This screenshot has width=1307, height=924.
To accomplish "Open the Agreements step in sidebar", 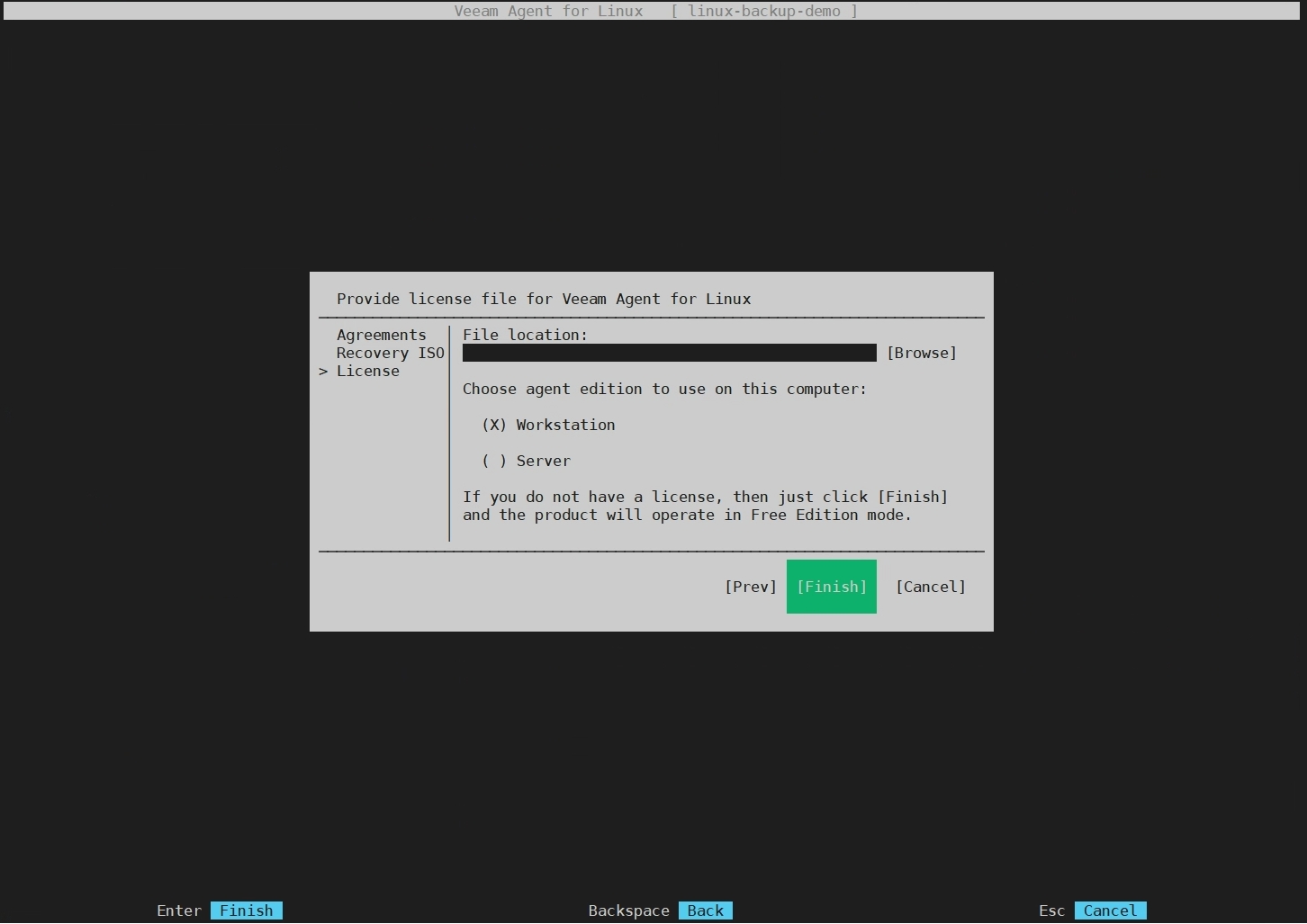I will point(382,335).
